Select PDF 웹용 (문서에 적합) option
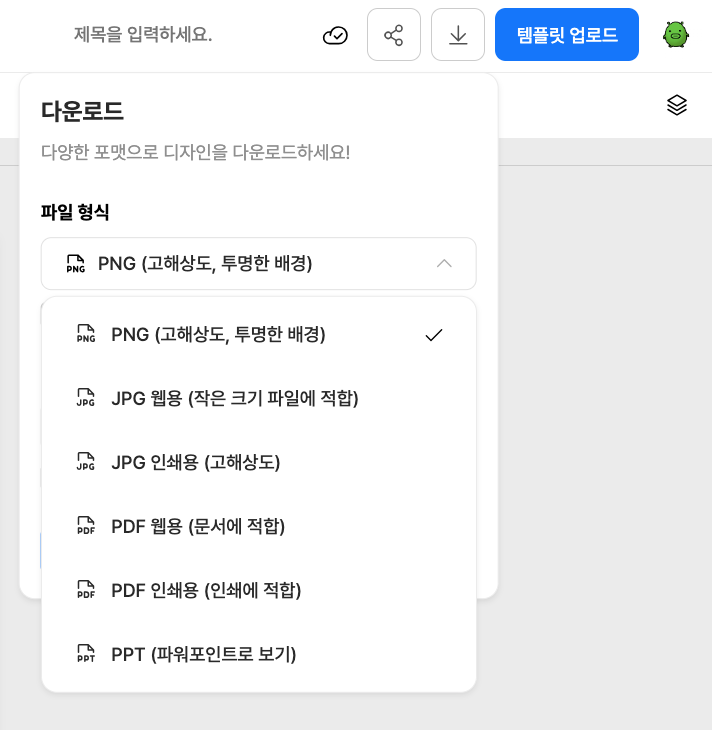This screenshot has width=712, height=730. (258, 527)
